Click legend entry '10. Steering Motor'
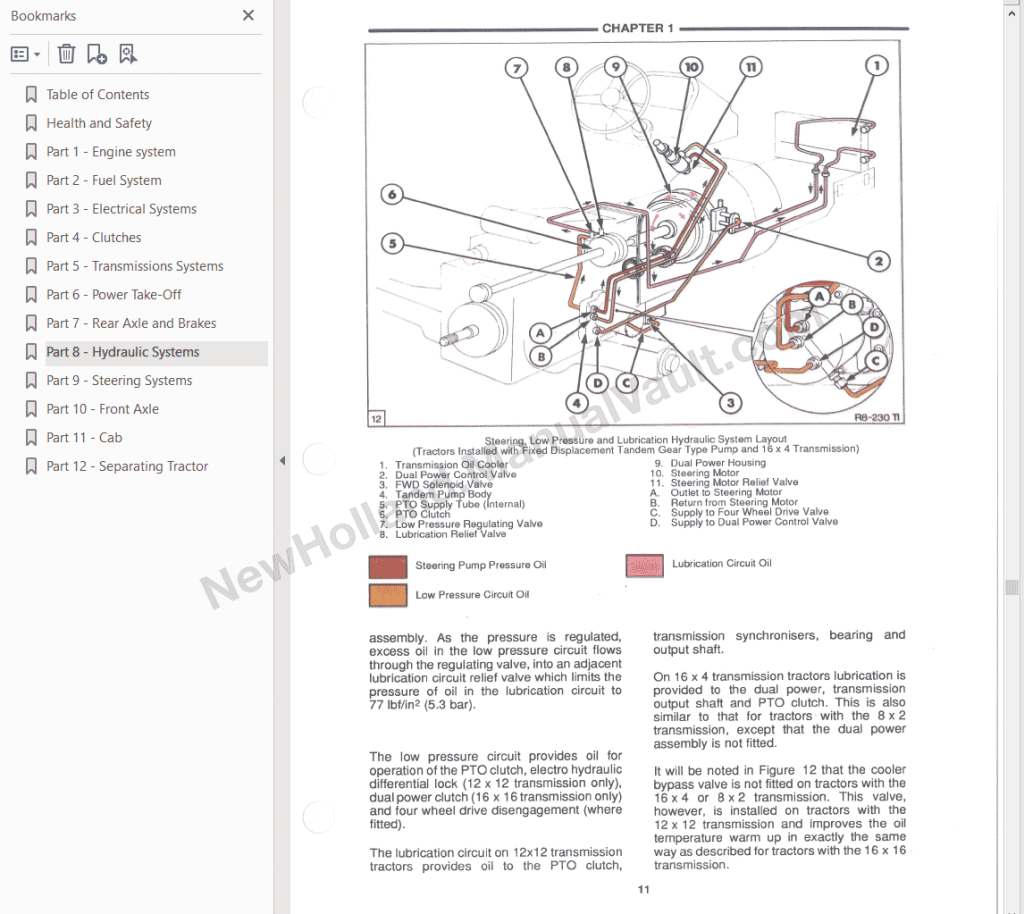Screen dimensions: 1024x914 [x=695, y=473]
